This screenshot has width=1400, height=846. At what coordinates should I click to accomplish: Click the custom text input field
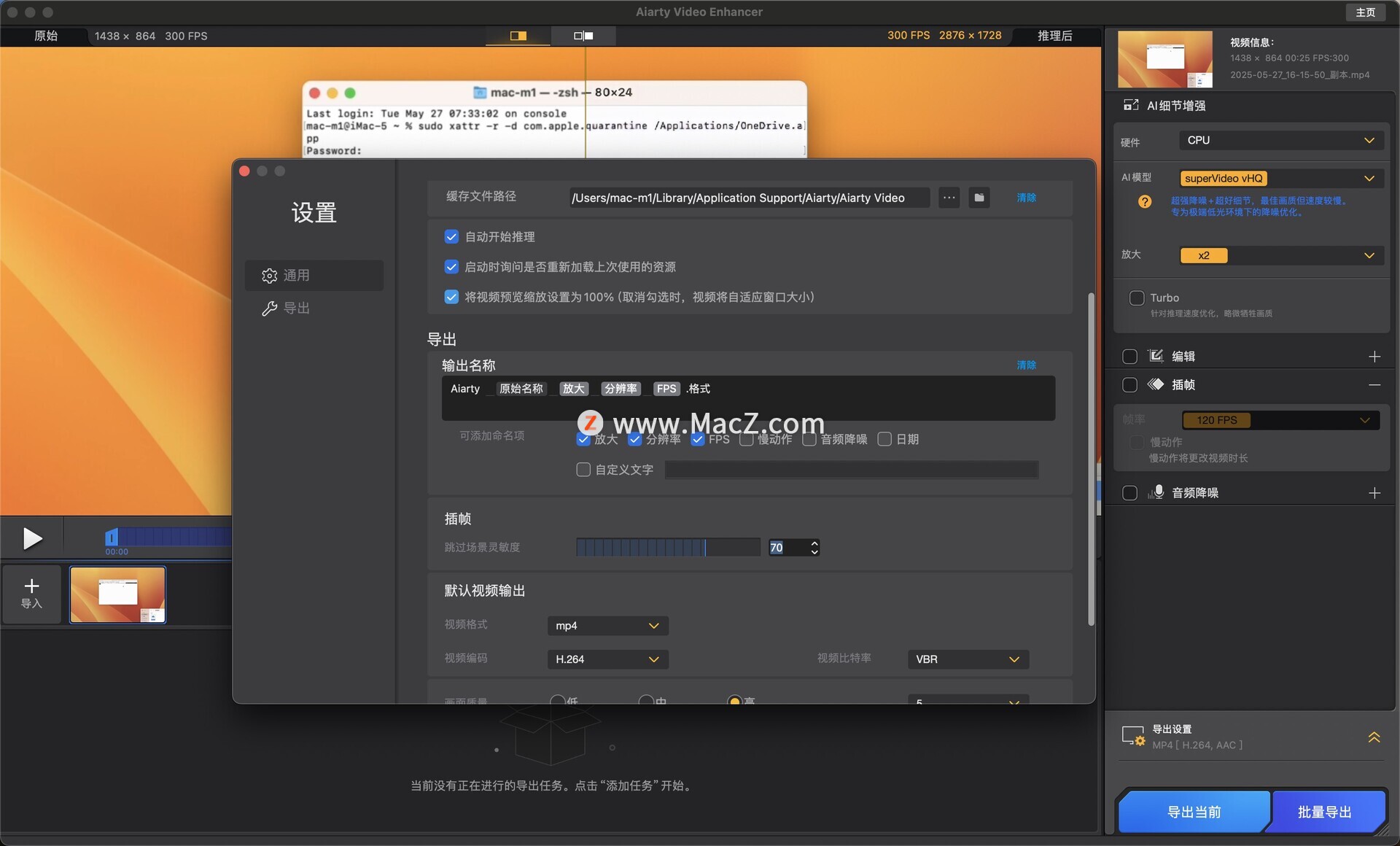pyautogui.click(x=852, y=470)
